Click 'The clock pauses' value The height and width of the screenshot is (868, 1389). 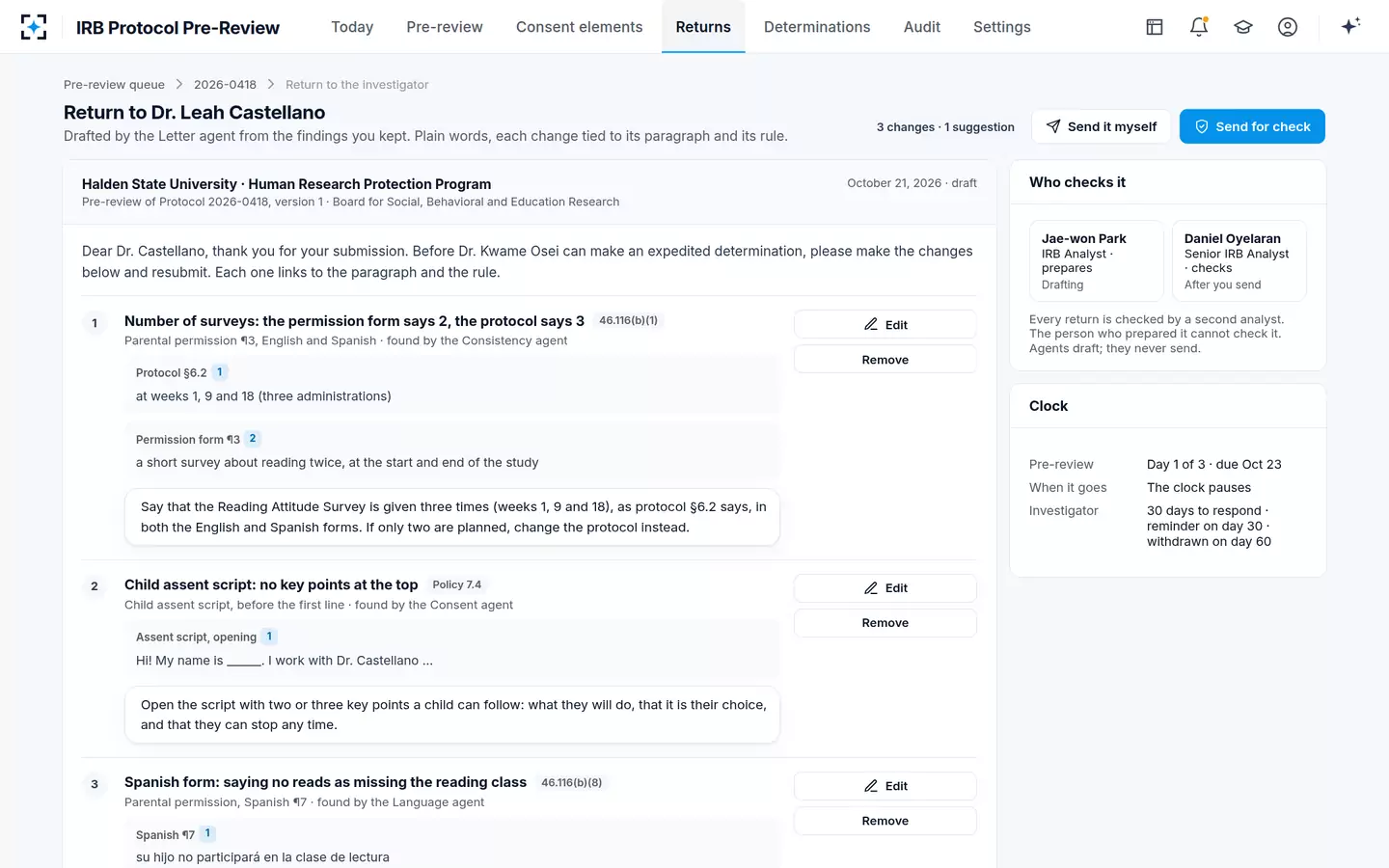pyautogui.click(x=1198, y=487)
